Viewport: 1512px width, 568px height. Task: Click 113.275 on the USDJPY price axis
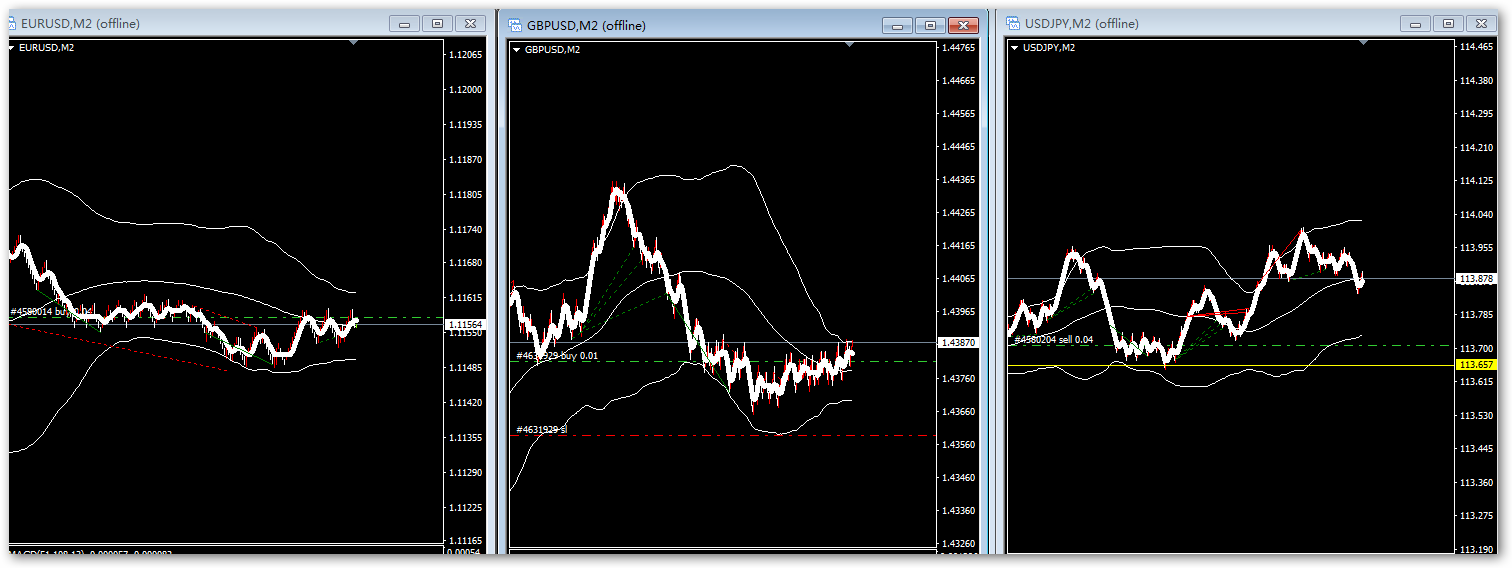[1476, 516]
